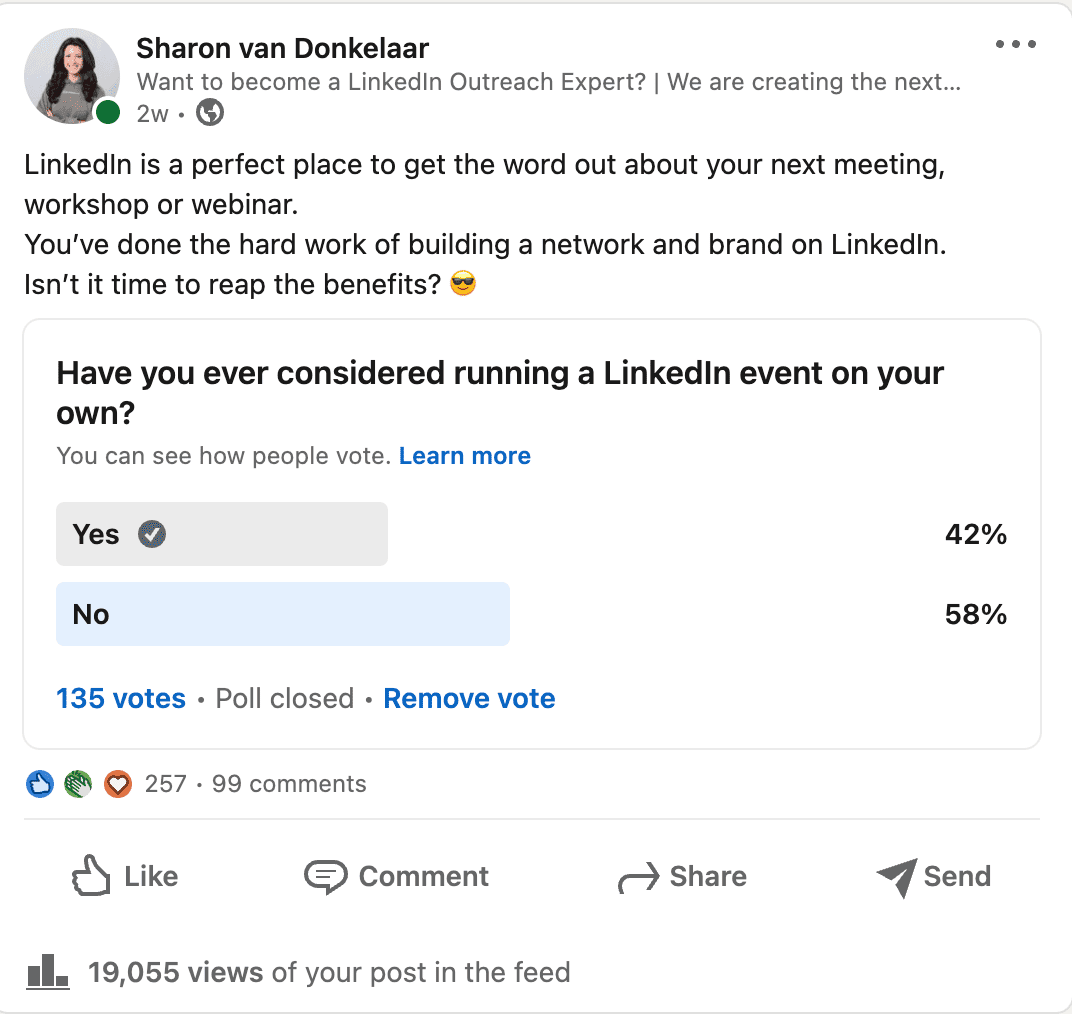This screenshot has height=1014, width=1072.
Task: Open the Learn more link
Action: pos(465,455)
